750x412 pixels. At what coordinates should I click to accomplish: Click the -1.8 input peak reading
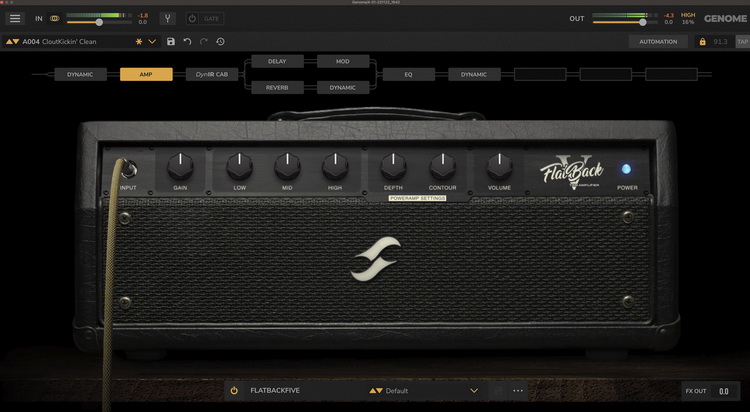[143, 15]
